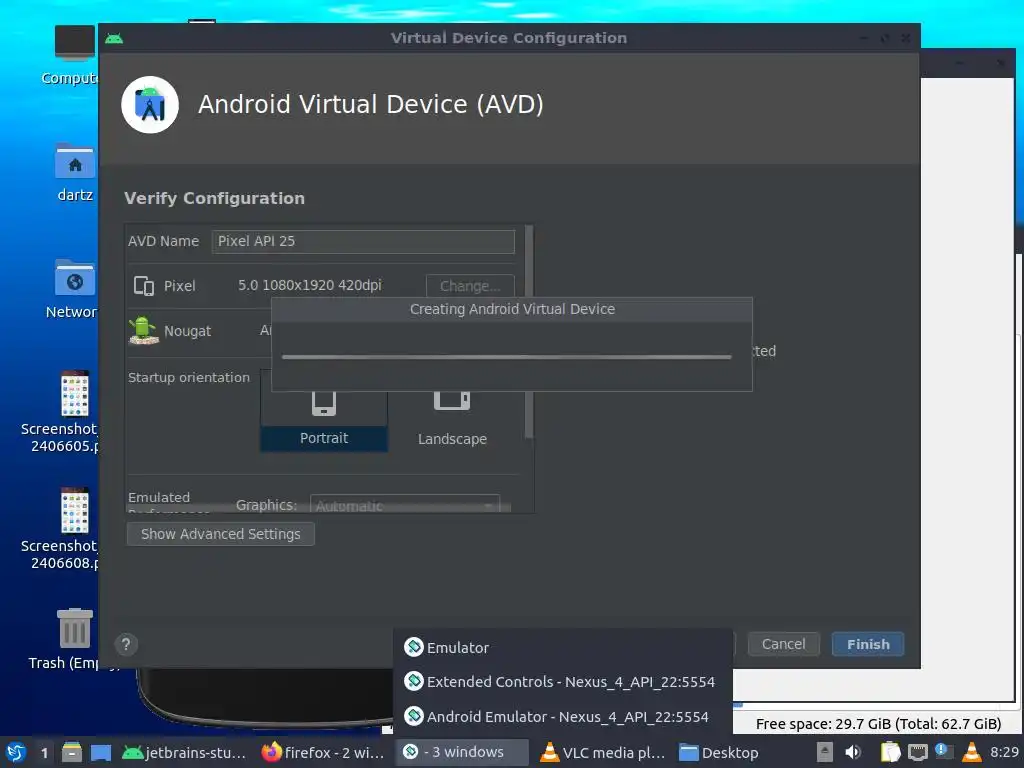This screenshot has width=1024, height=768.
Task: Click the Trash desktop icon
Action: coord(75,628)
